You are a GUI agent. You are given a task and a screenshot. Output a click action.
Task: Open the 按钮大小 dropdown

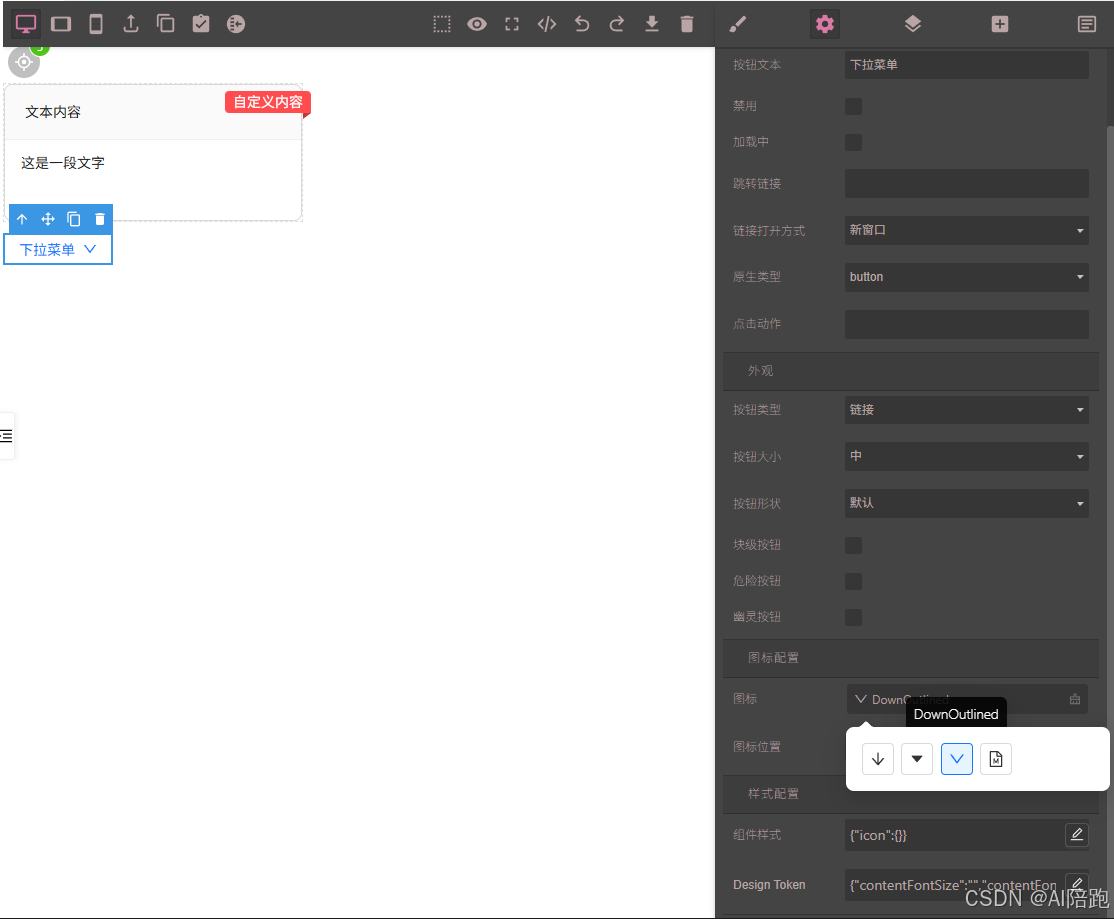(966, 456)
